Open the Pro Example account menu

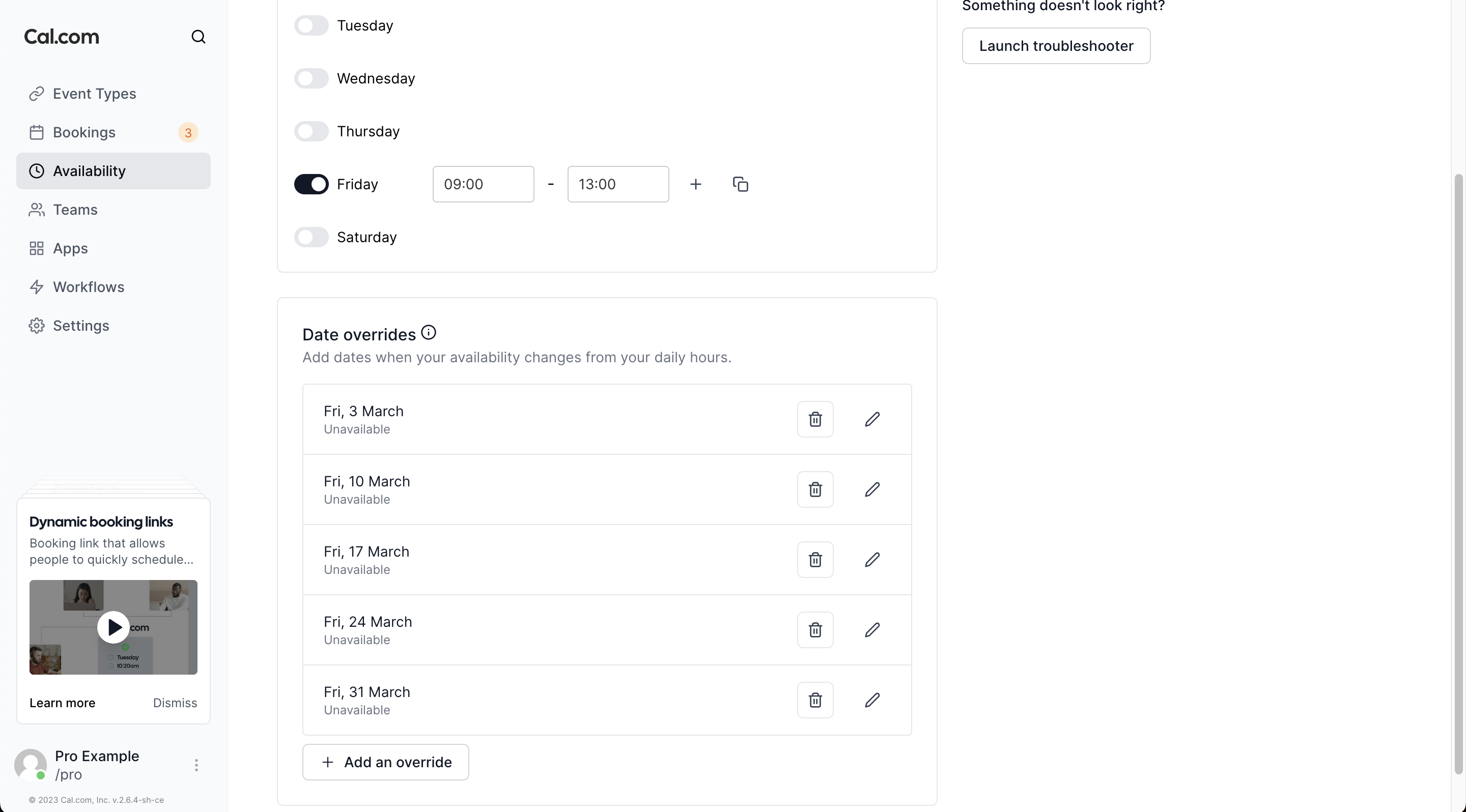click(196, 765)
